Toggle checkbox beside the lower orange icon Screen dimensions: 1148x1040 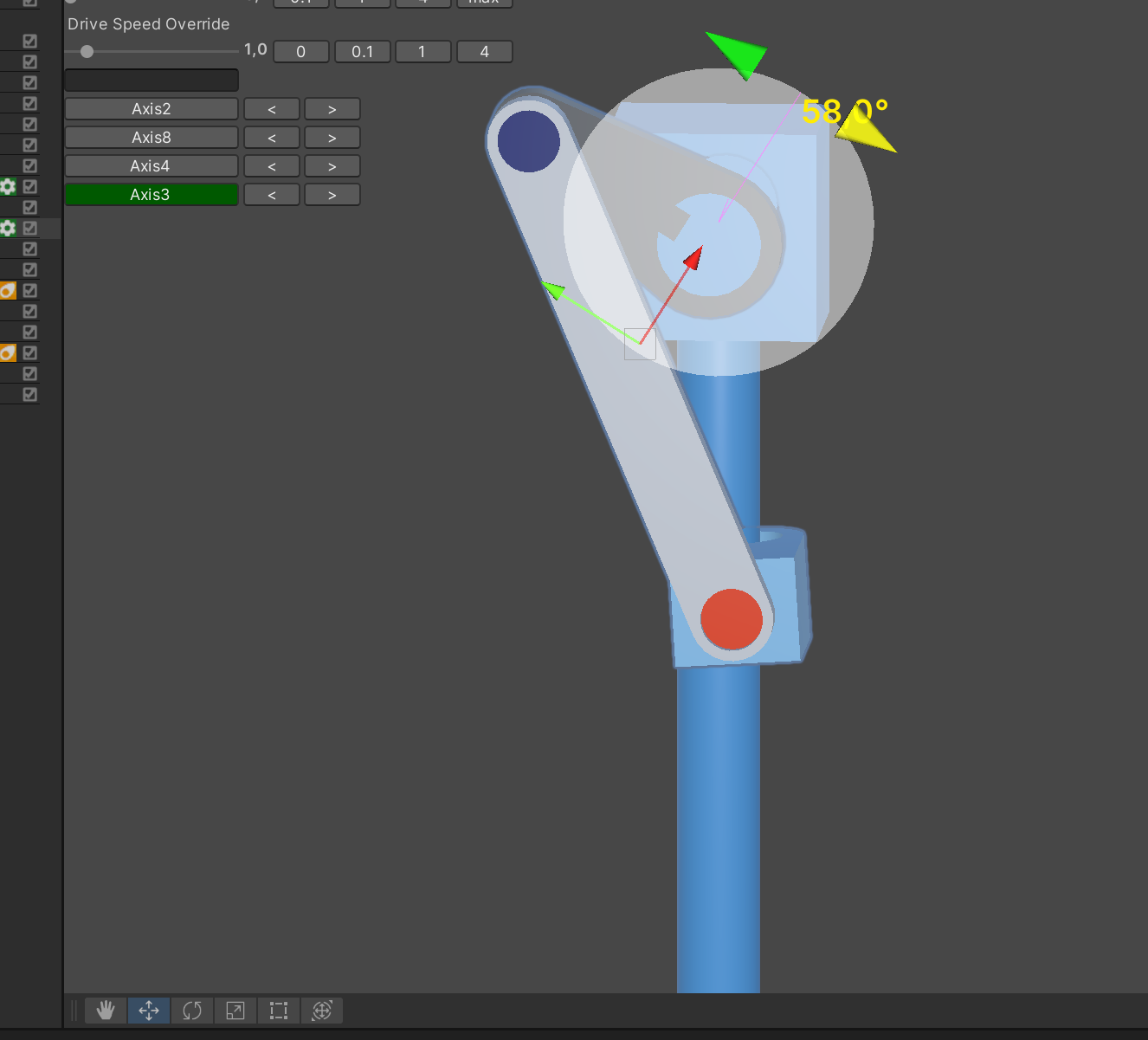pyautogui.click(x=30, y=352)
